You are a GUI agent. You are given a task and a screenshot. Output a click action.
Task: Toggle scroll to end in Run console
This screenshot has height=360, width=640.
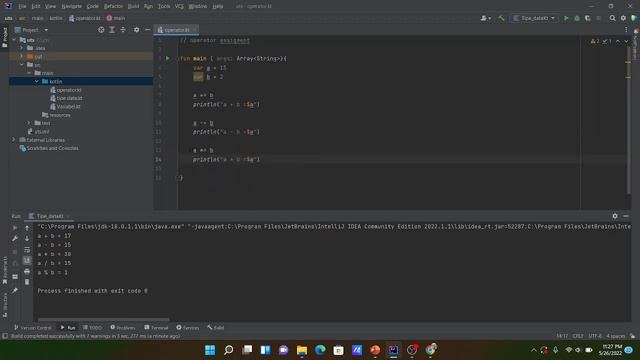tap(27, 260)
